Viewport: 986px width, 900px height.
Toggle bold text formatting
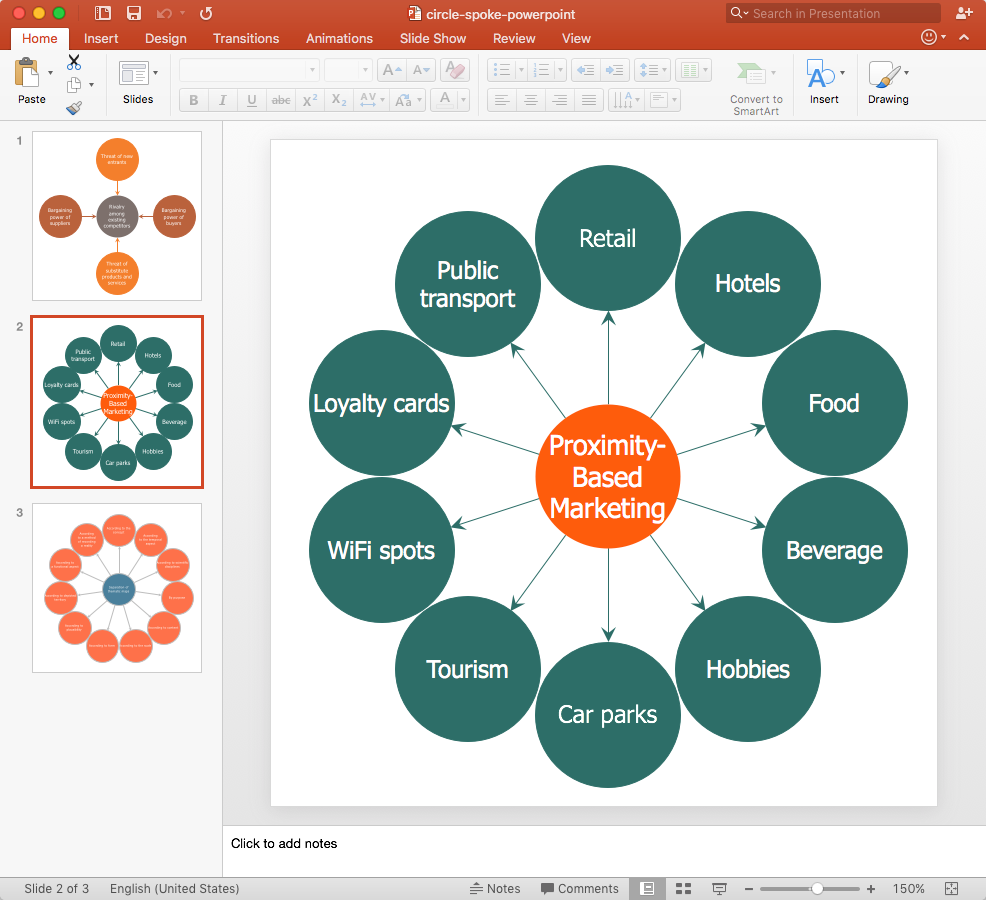coord(192,100)
